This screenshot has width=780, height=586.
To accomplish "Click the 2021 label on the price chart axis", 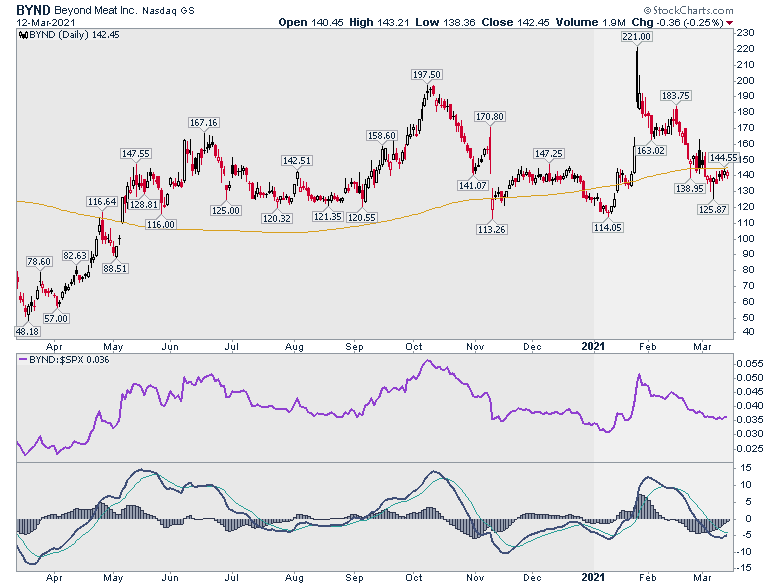I will [593, 346].
